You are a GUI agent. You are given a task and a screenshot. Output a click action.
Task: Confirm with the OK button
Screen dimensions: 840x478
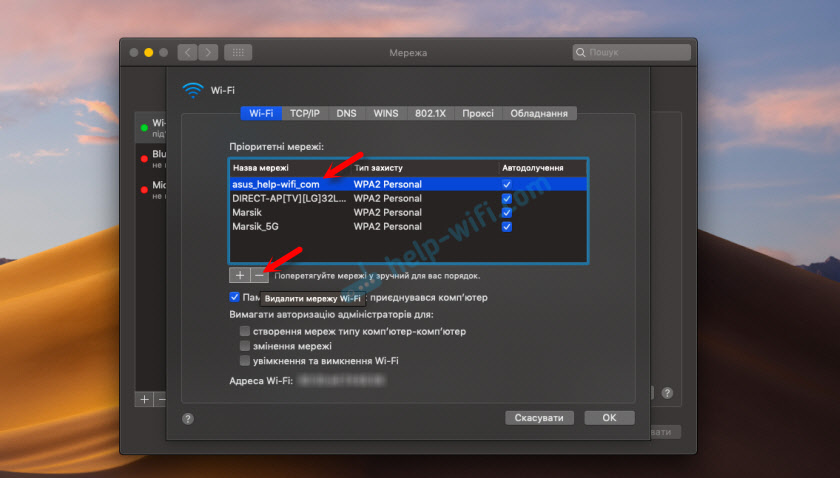pos(609,418)
